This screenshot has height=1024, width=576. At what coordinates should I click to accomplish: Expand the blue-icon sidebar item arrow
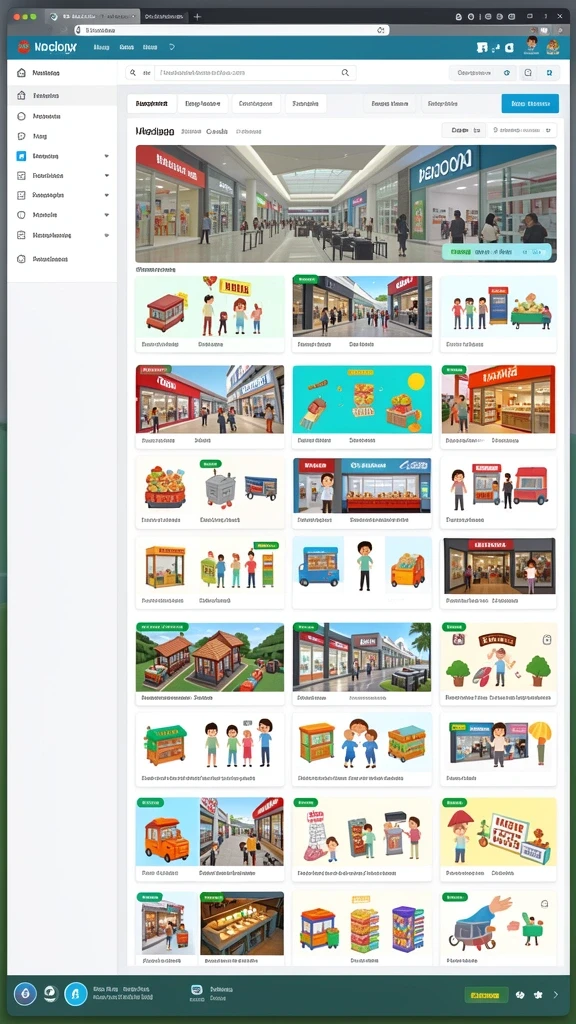pyautogui.click(x=106, y=157)
